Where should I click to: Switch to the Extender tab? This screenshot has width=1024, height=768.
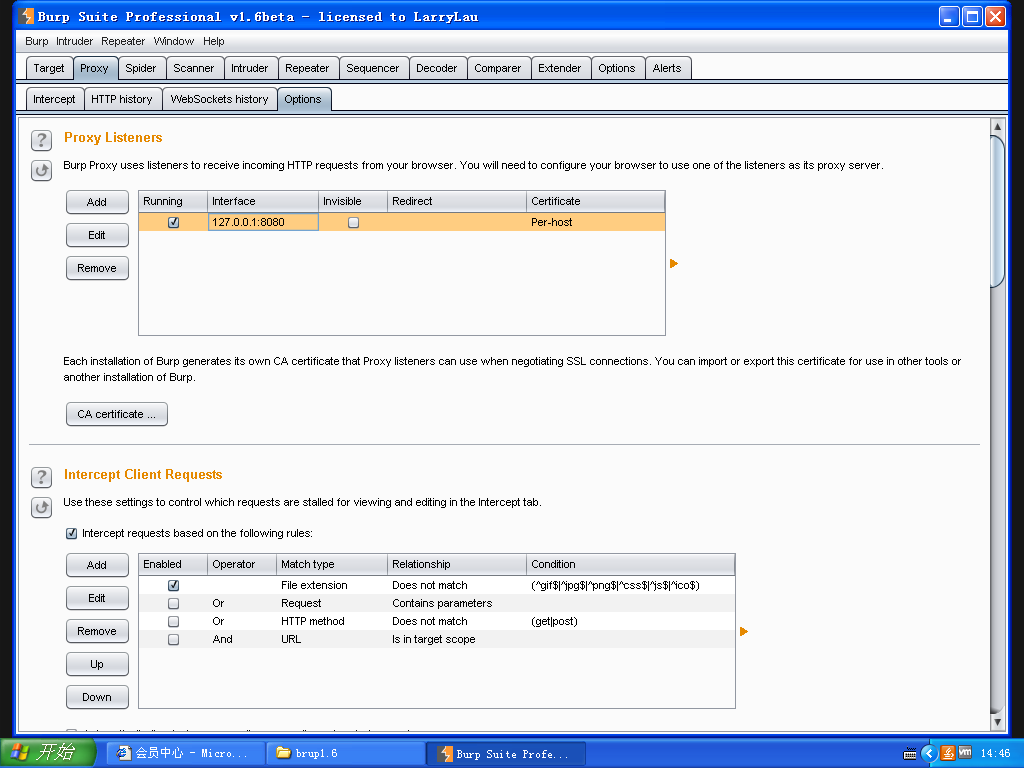click(x=560, y=68)
